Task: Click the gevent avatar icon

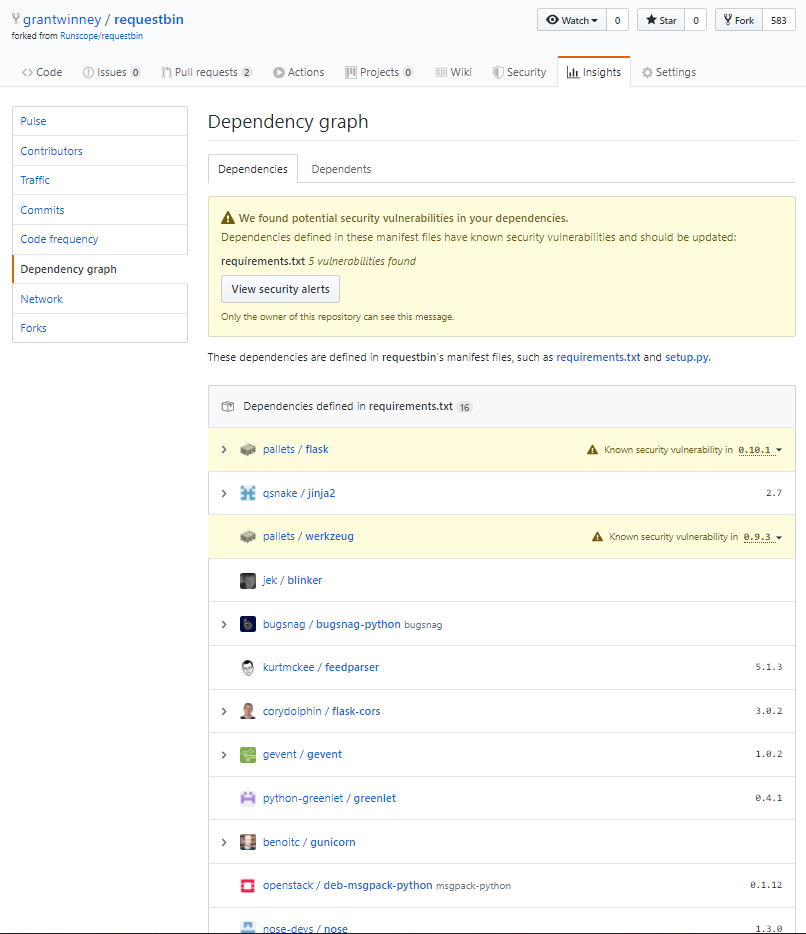Action: click(248, 755)
